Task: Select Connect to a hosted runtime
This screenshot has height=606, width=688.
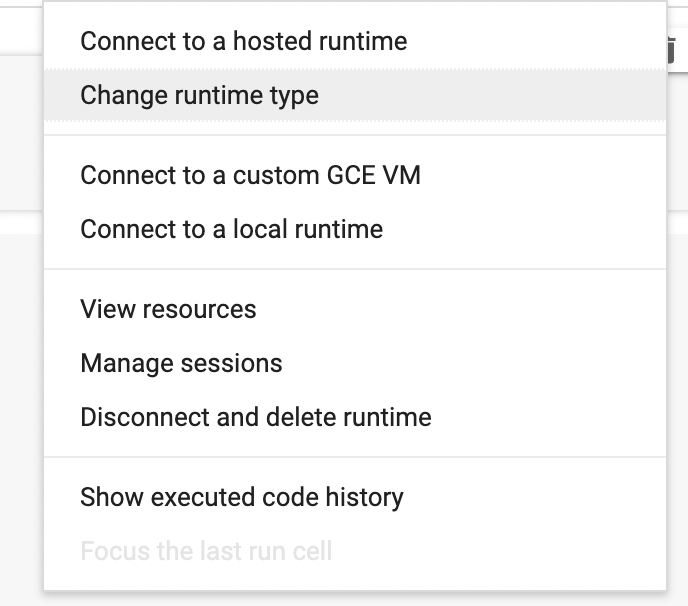Action: pyautogui.click(x=243, y=42)
